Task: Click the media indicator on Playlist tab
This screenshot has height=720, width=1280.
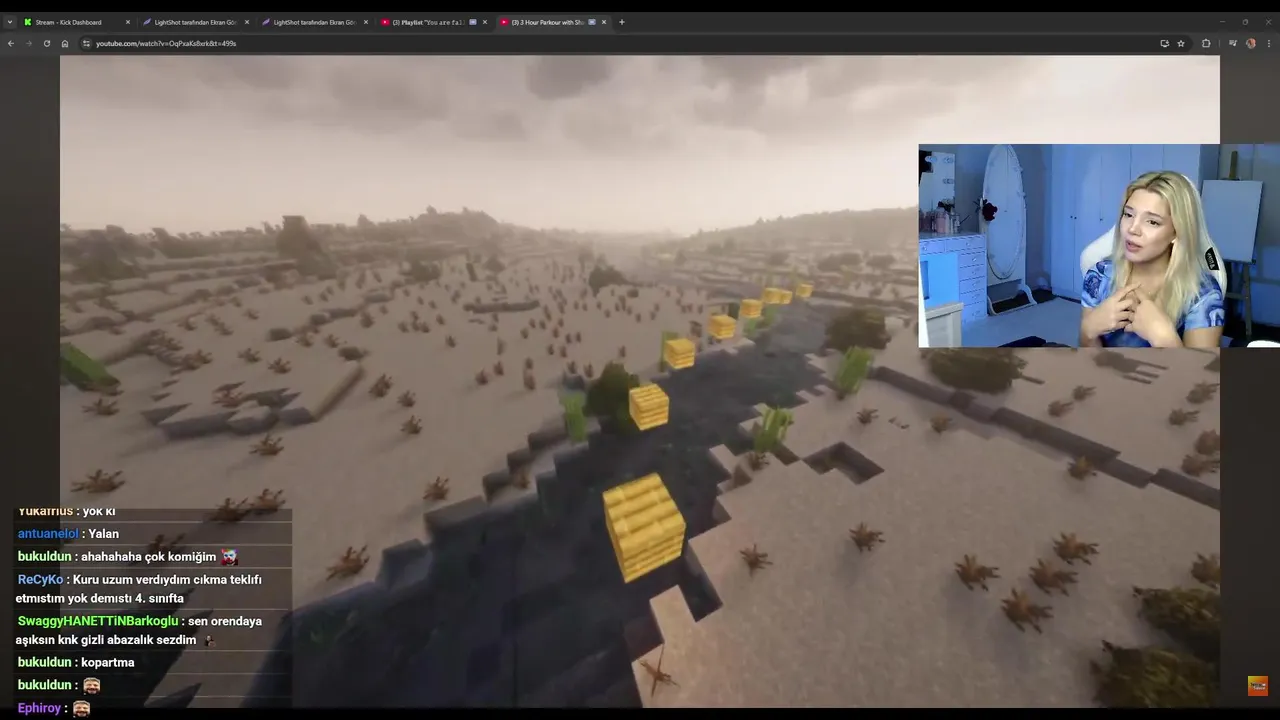Action: 473,22
